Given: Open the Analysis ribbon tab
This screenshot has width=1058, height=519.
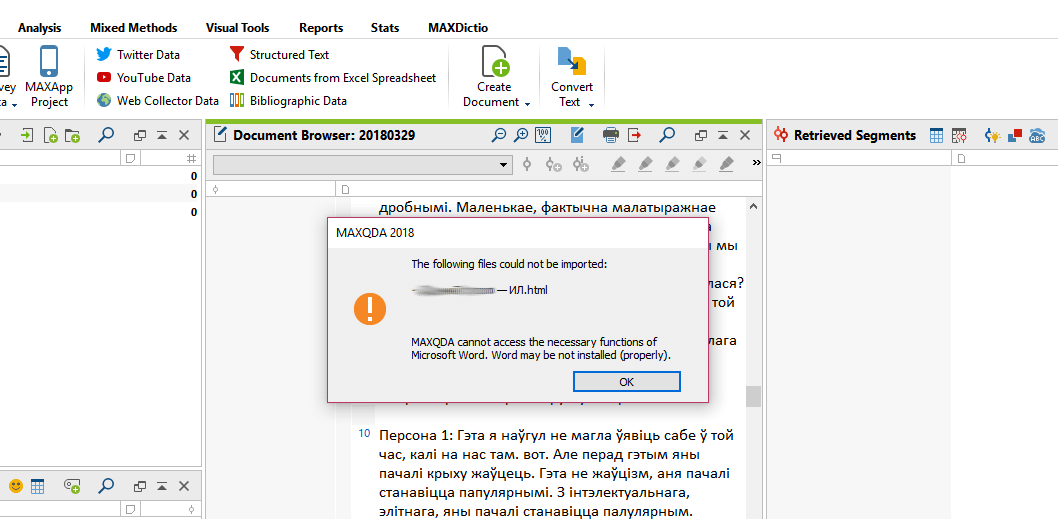Looking at the screenshot, I should (39, 28).
